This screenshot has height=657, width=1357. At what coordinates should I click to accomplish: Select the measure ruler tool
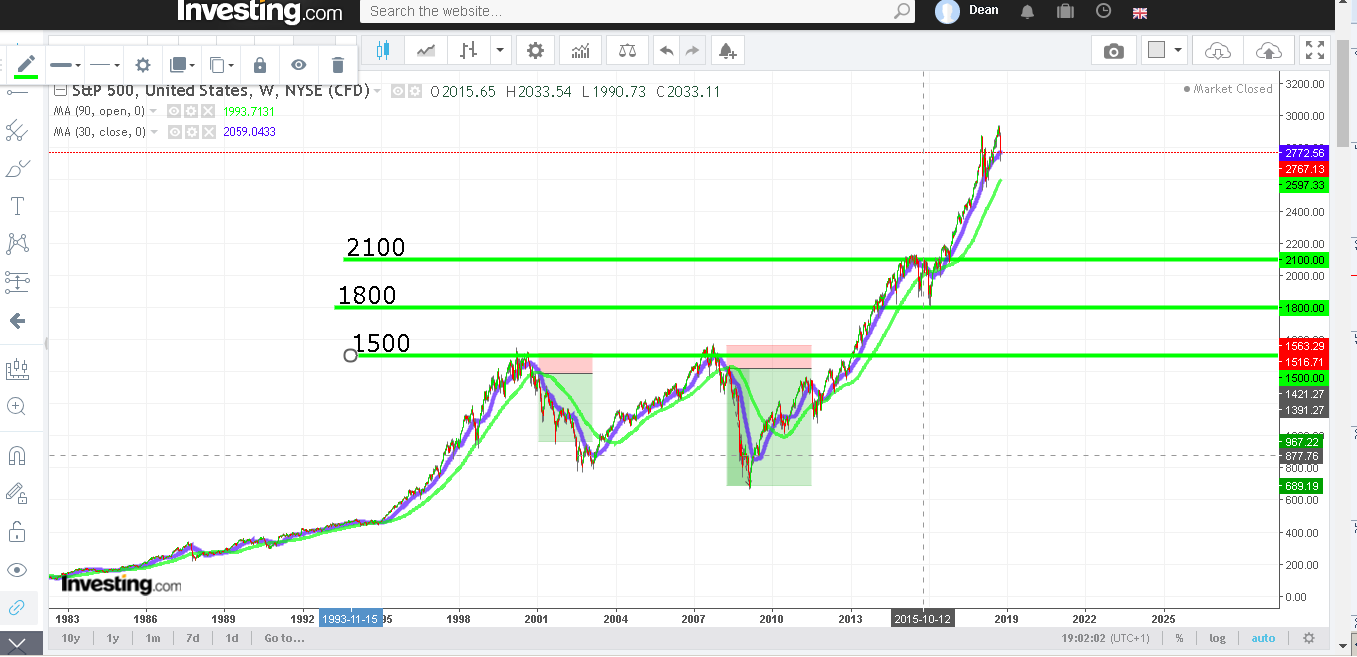[17, 369]
